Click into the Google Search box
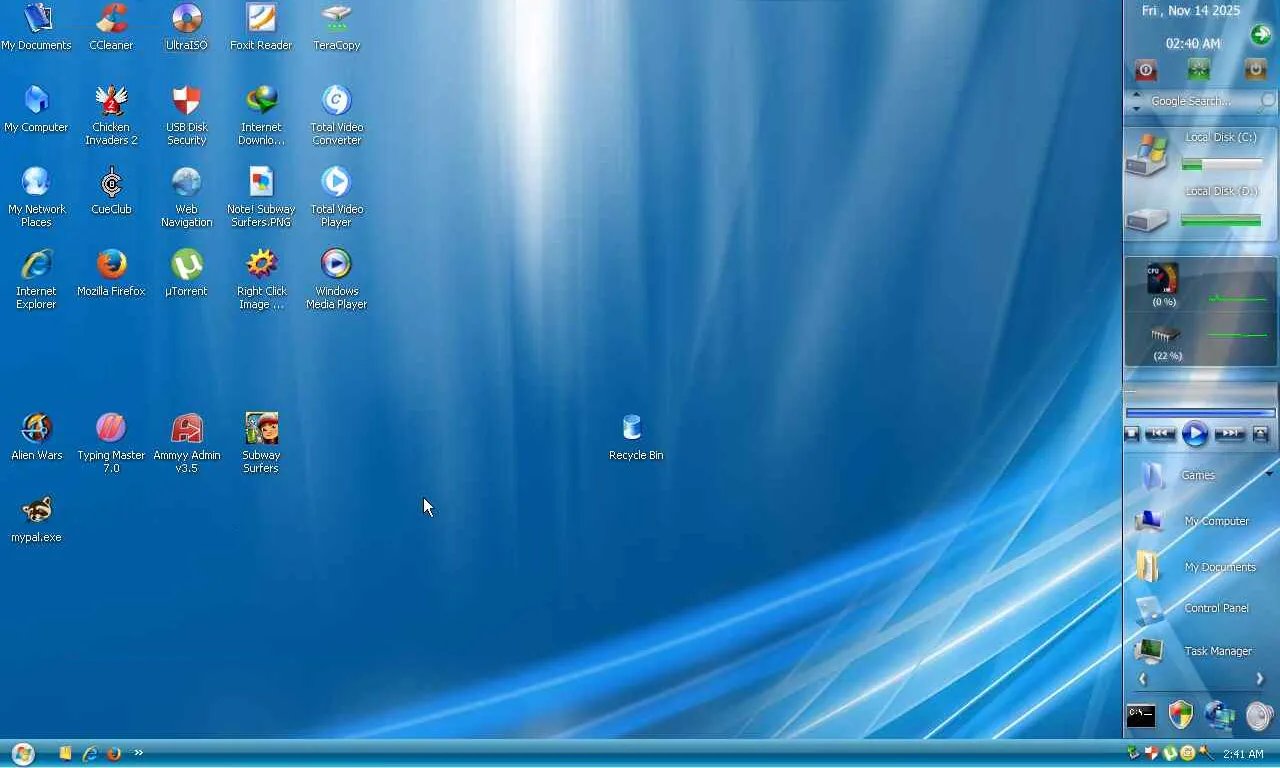Screen dimensions: 1280x768 tap(1201, 101)
